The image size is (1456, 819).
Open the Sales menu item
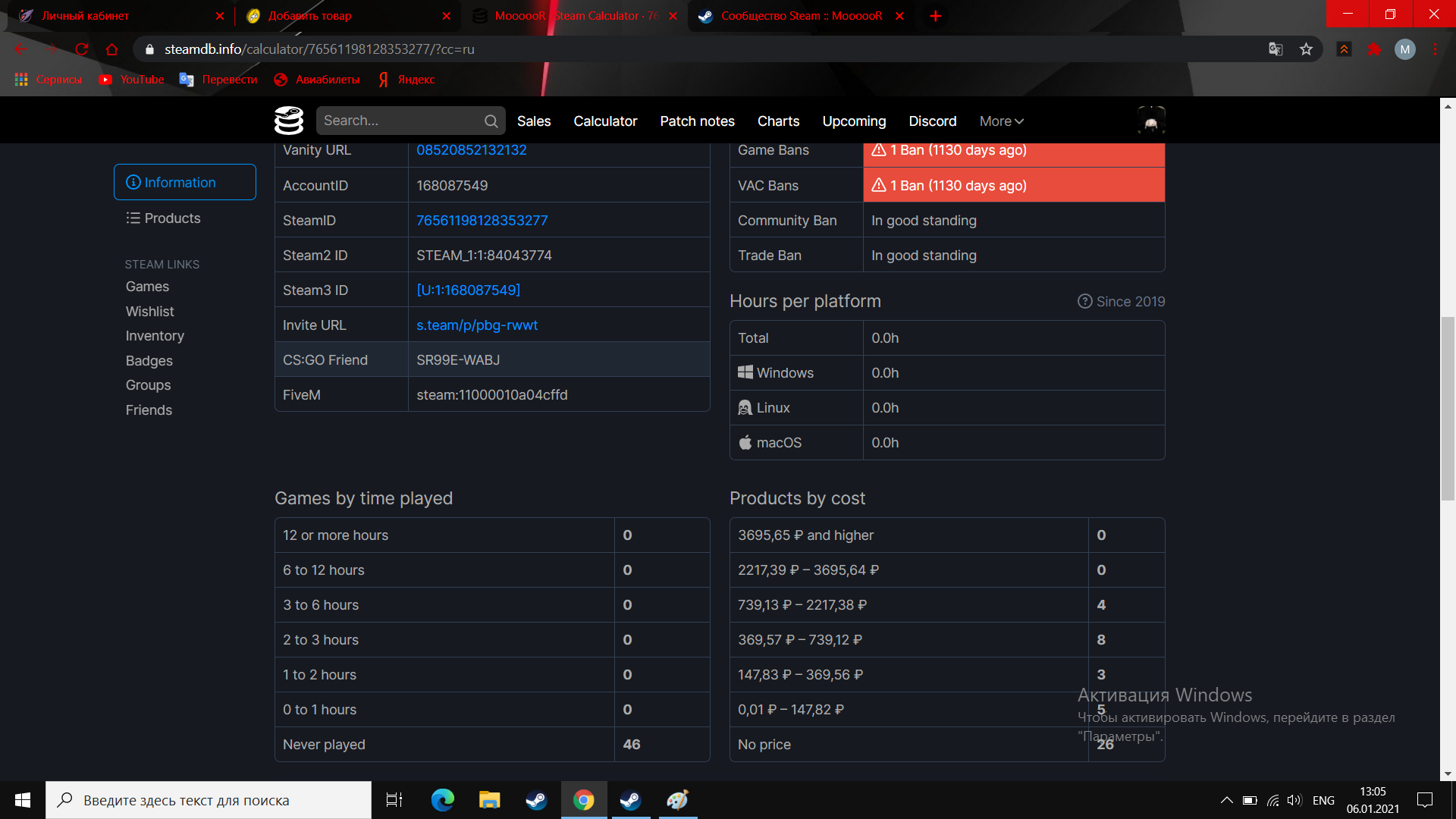pos(534,121)
